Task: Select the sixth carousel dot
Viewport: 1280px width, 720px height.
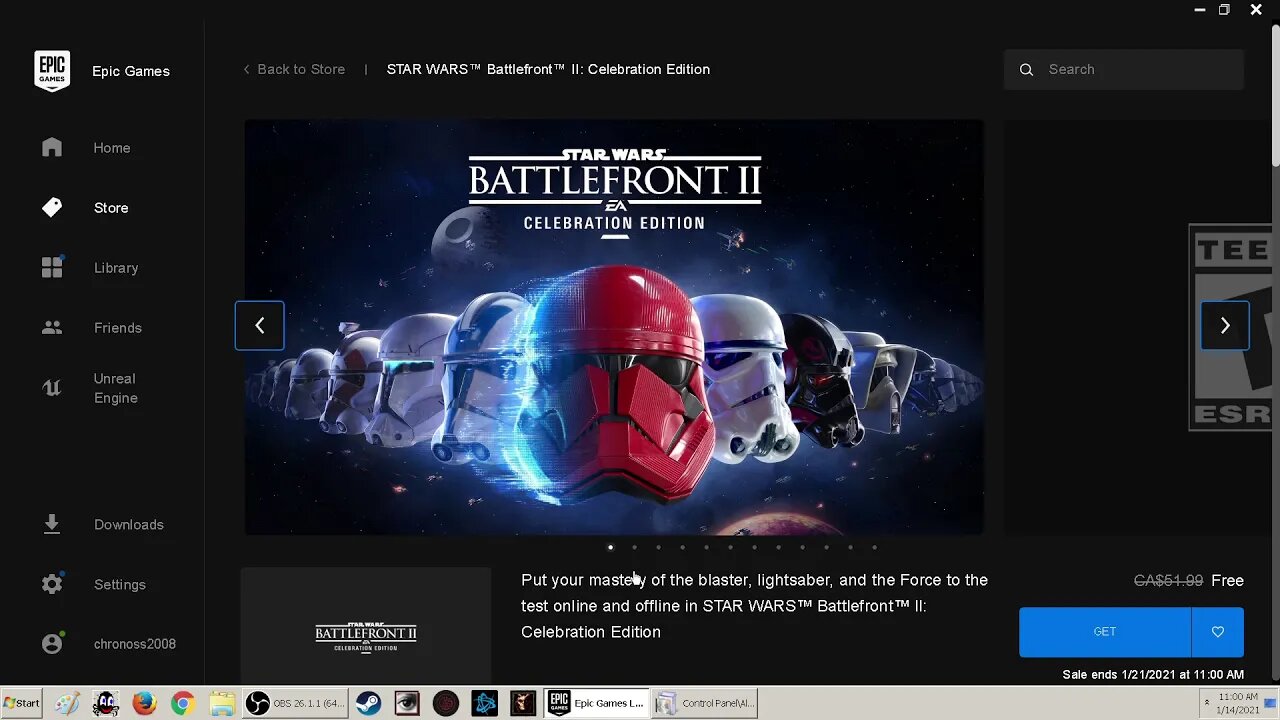Action: point(730,547)
